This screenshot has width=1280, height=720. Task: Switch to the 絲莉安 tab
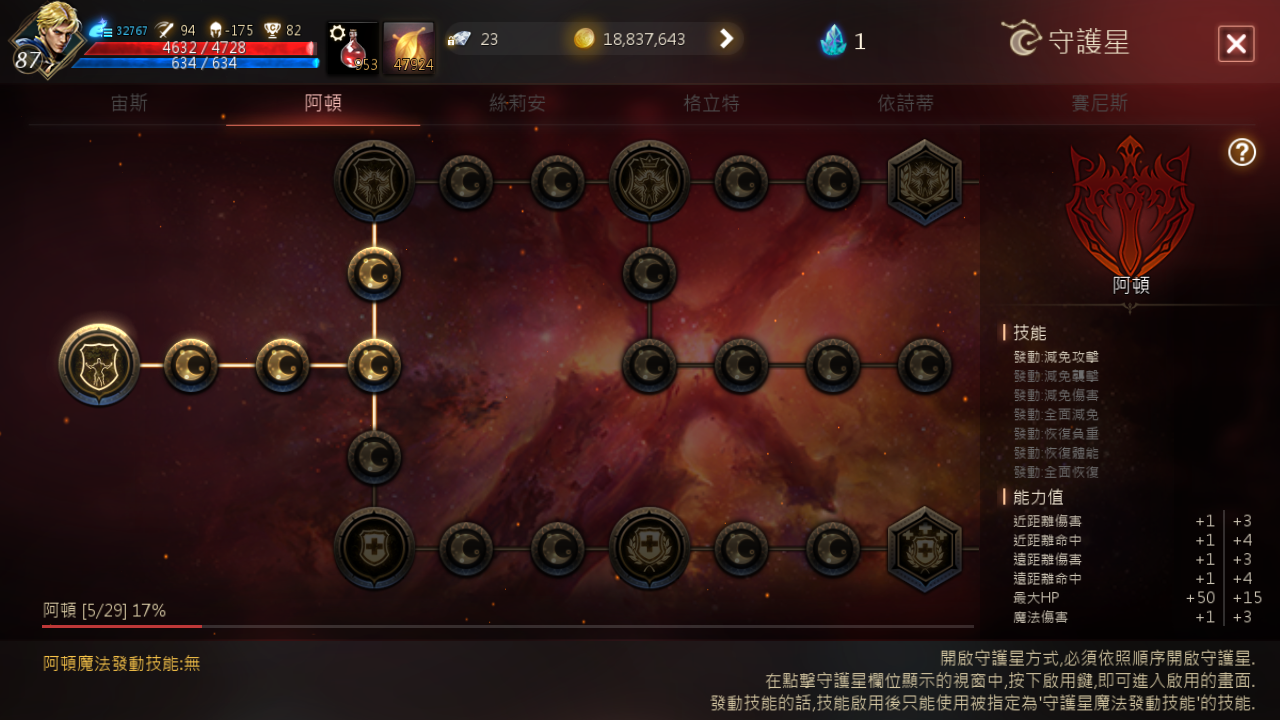[517, 103]
